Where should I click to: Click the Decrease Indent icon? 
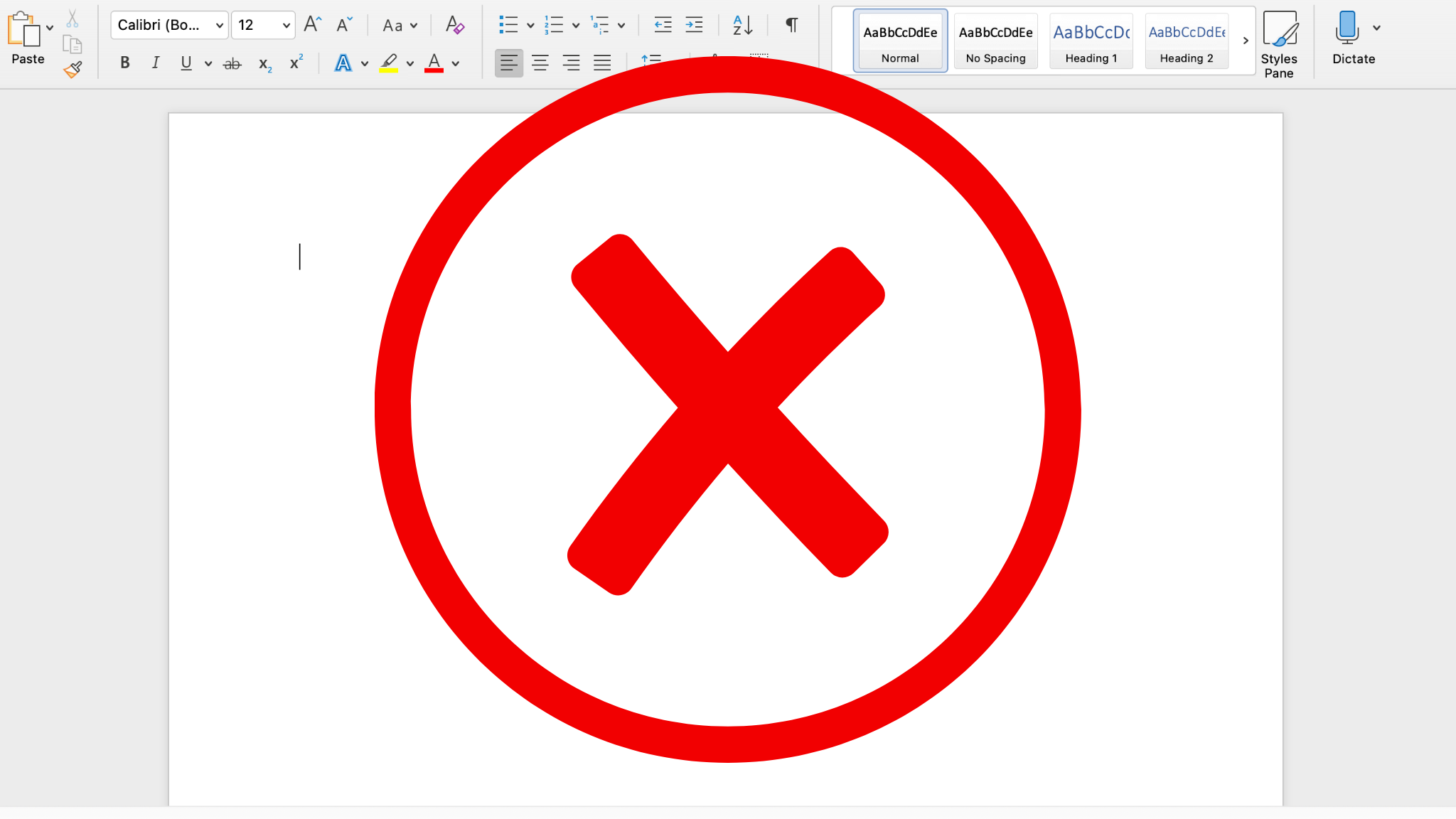(x=663, y=26)
